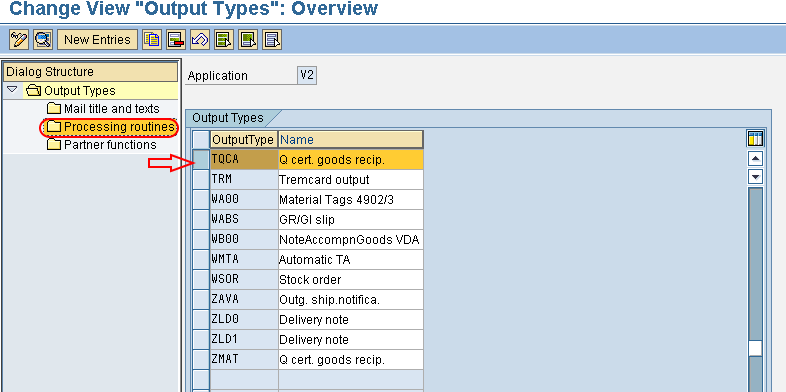The width and height of the screenshot is (786, 392).
Task: Select the row marker for TRM
Action: pyautogui.click(x=201, y=179)
